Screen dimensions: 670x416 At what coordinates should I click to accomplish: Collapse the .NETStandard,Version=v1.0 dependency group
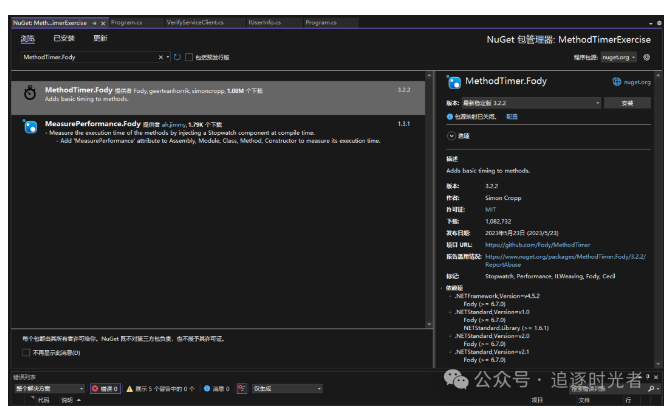point(450,312)
